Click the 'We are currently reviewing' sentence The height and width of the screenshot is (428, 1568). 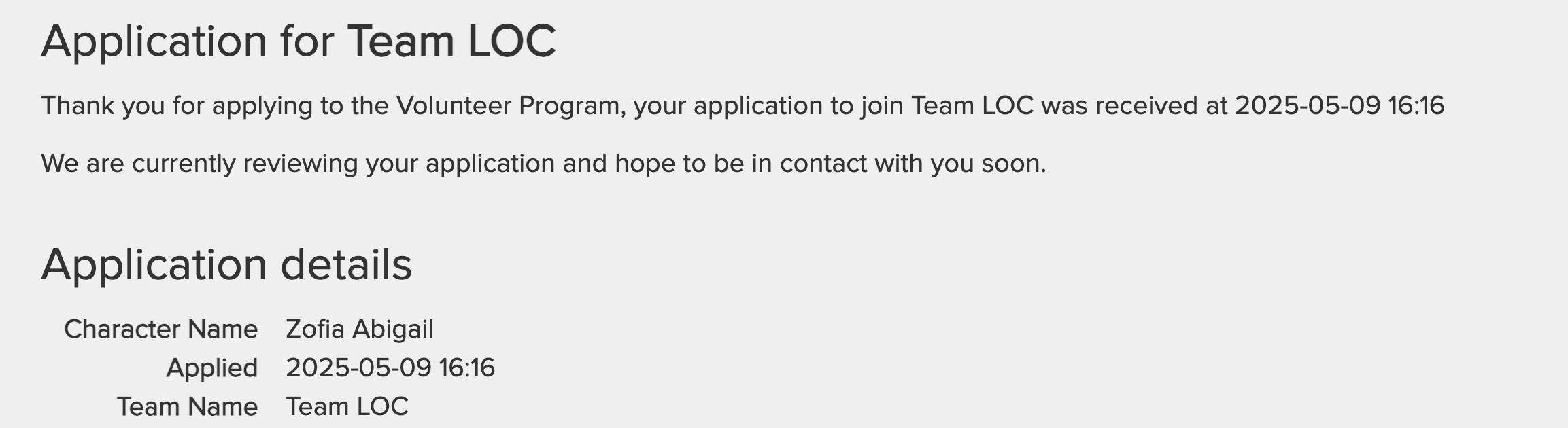point(543,164)
